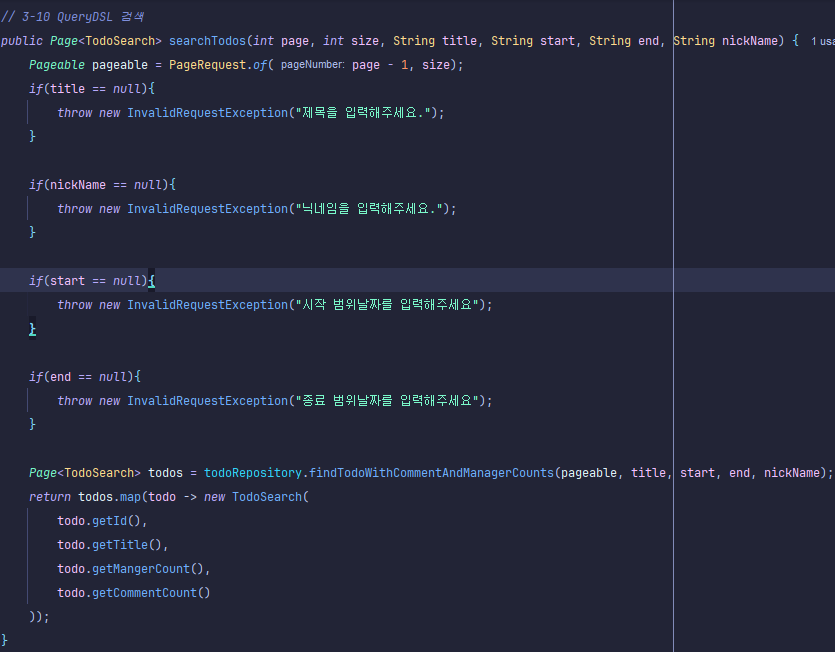This screenshot has width=835, height=652.
Task: Click the "String end" parameter in the signature
Action: click(624, 41)
